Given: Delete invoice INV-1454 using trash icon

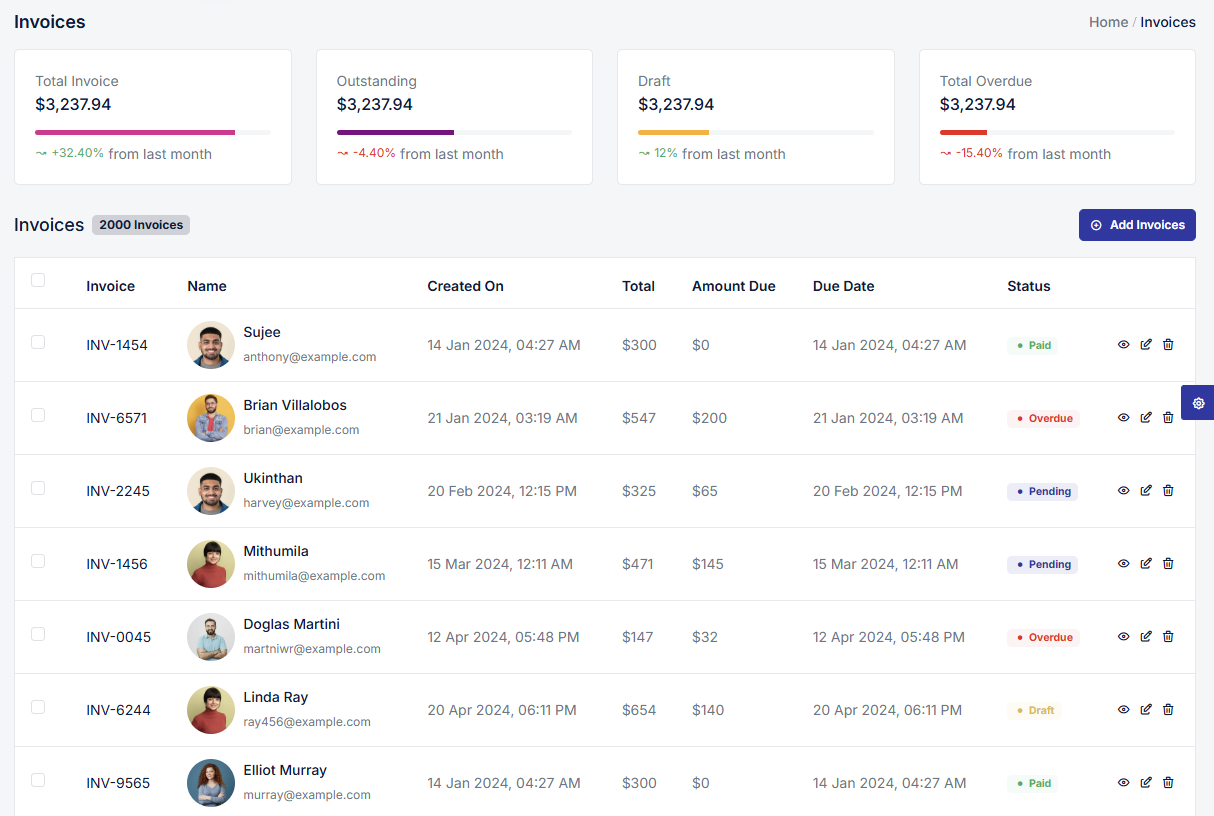Looking at the screenshot, I should [1168, 344].
